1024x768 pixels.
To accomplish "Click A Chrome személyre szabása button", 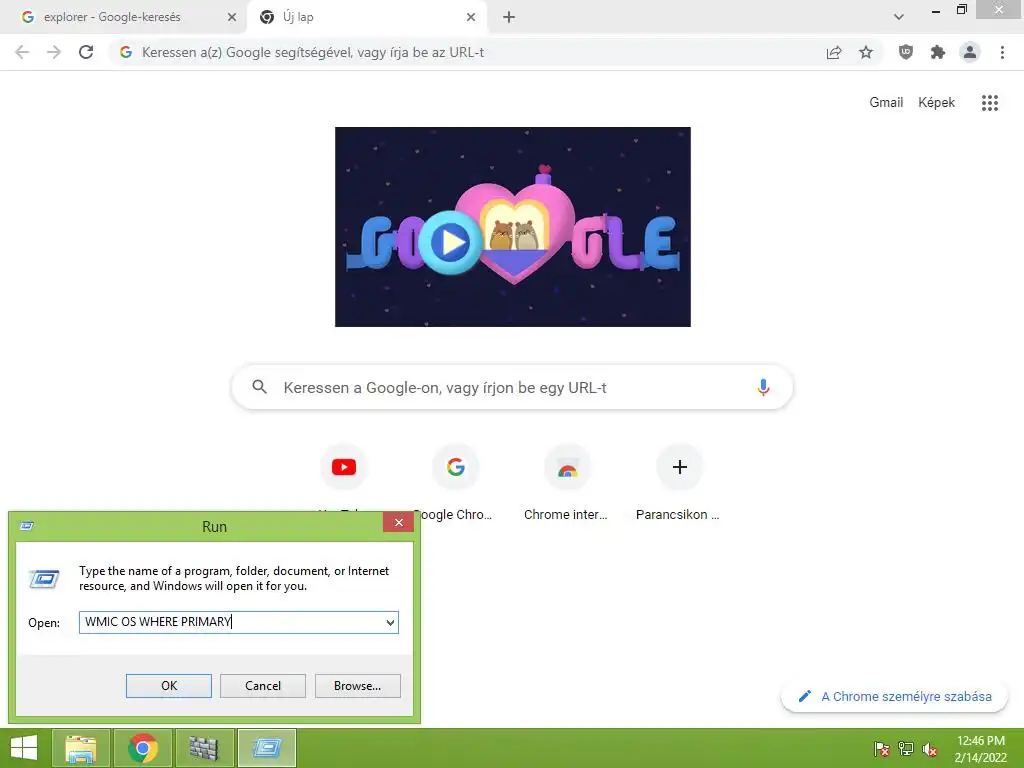I will point(894,696).
